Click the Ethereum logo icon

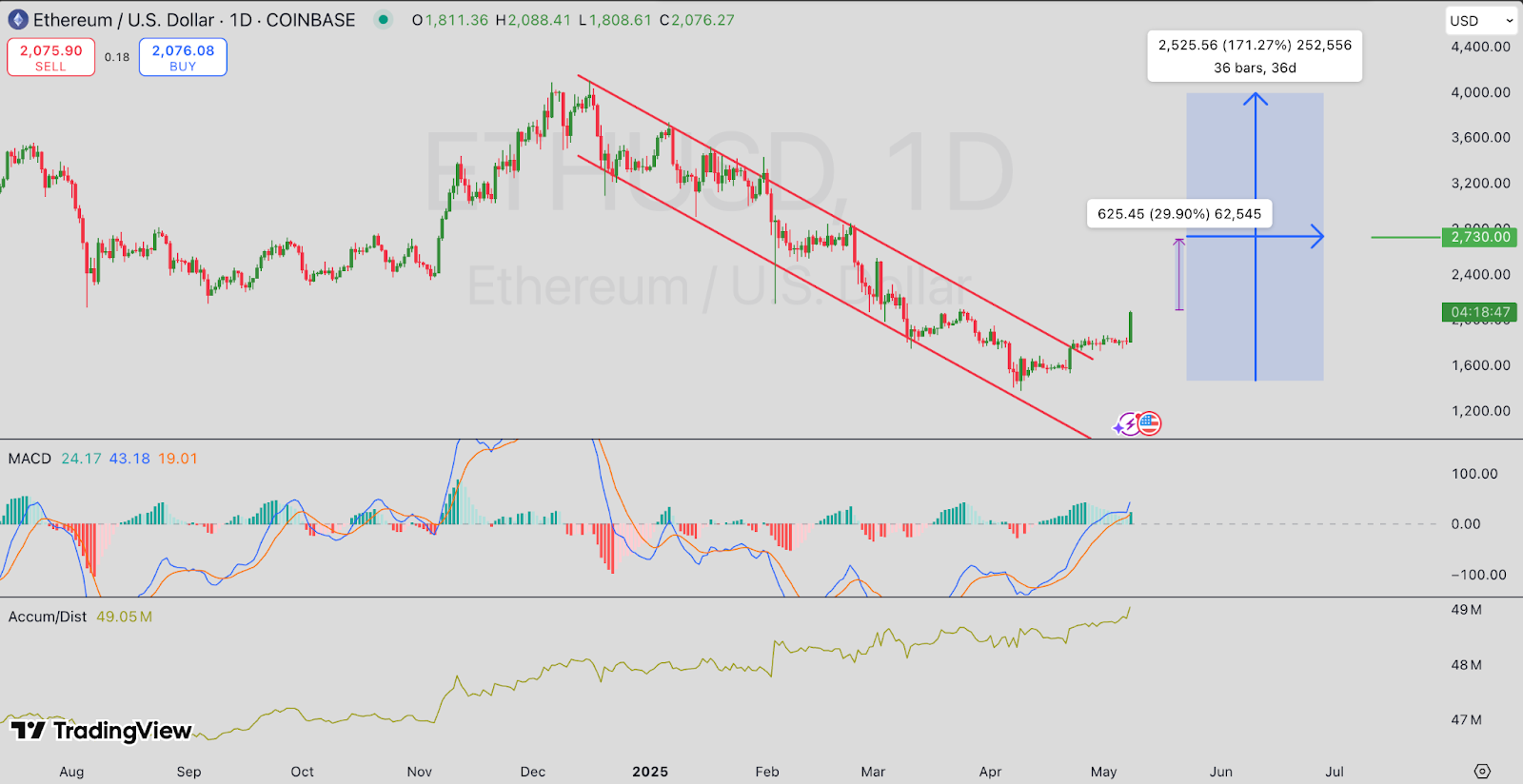coord(18,20)
